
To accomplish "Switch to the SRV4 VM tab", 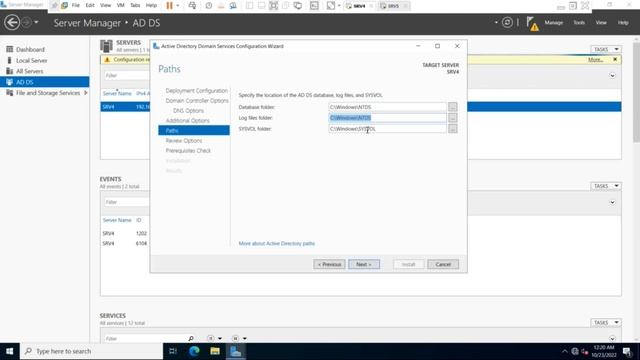I will point(359,6).
